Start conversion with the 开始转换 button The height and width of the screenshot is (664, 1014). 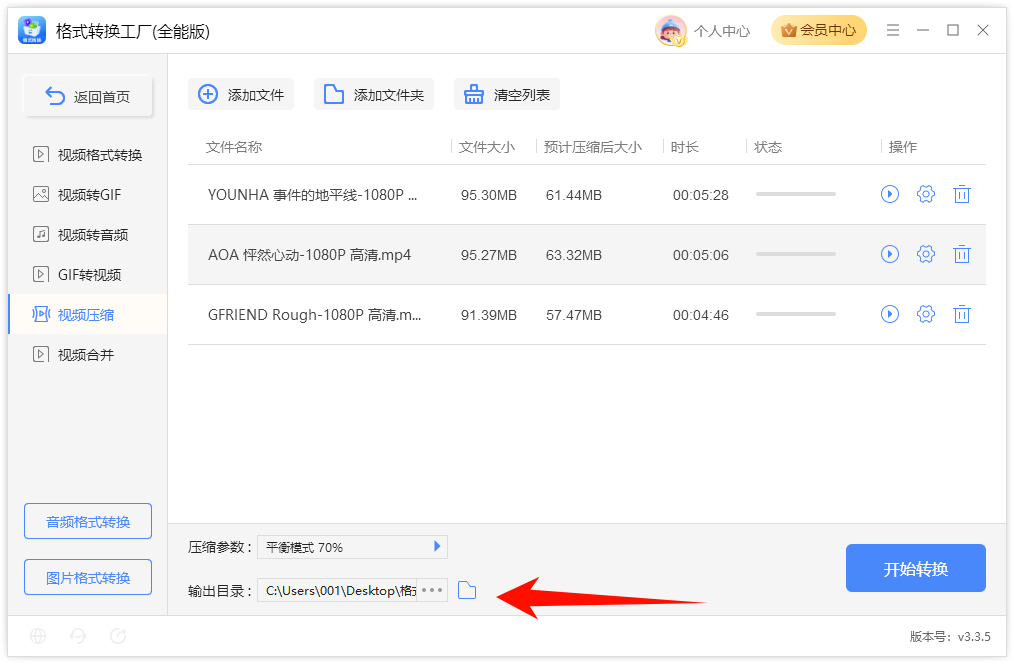click(915, 568)
